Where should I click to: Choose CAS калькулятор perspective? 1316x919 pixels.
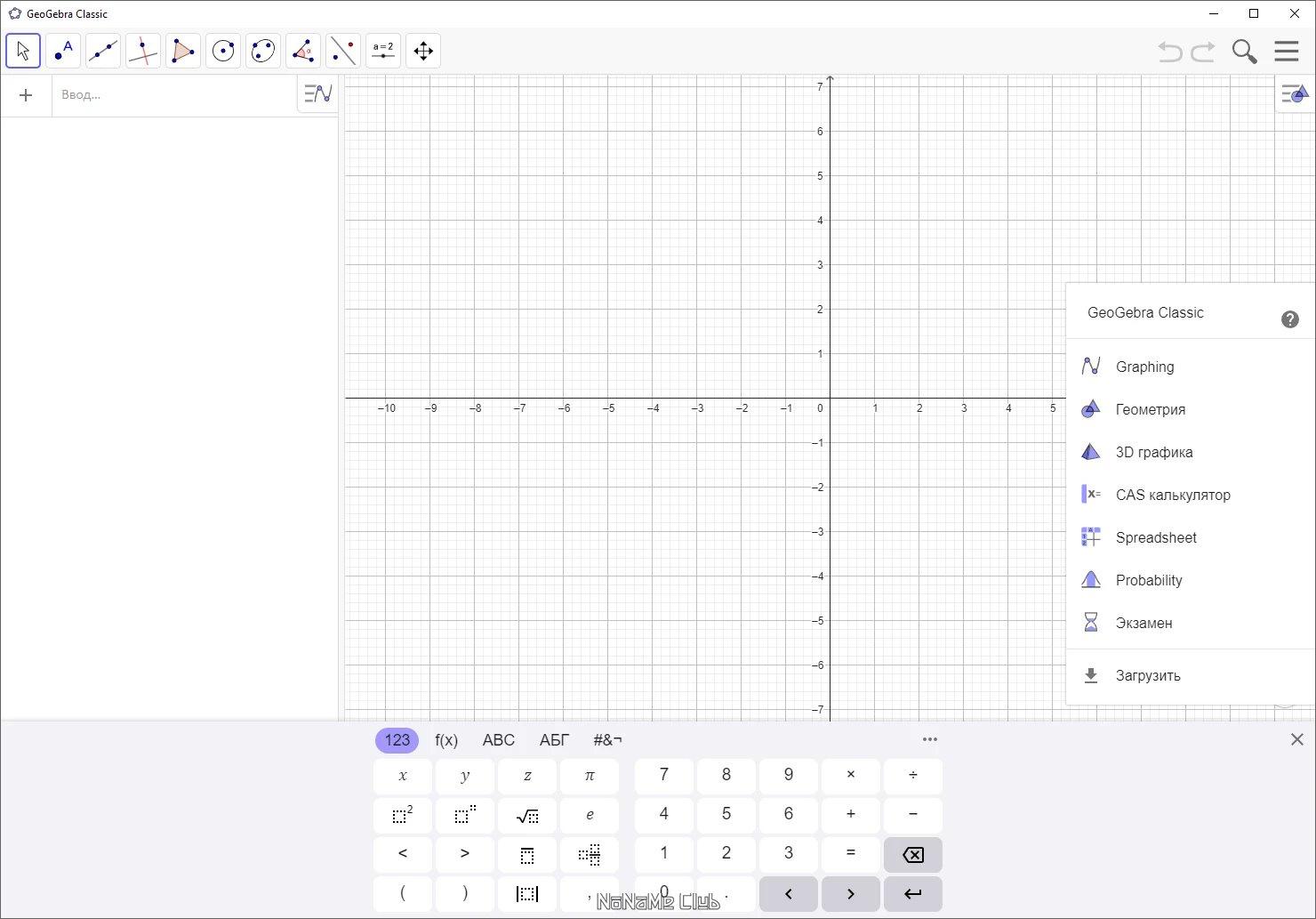[x=1191, y=495]
